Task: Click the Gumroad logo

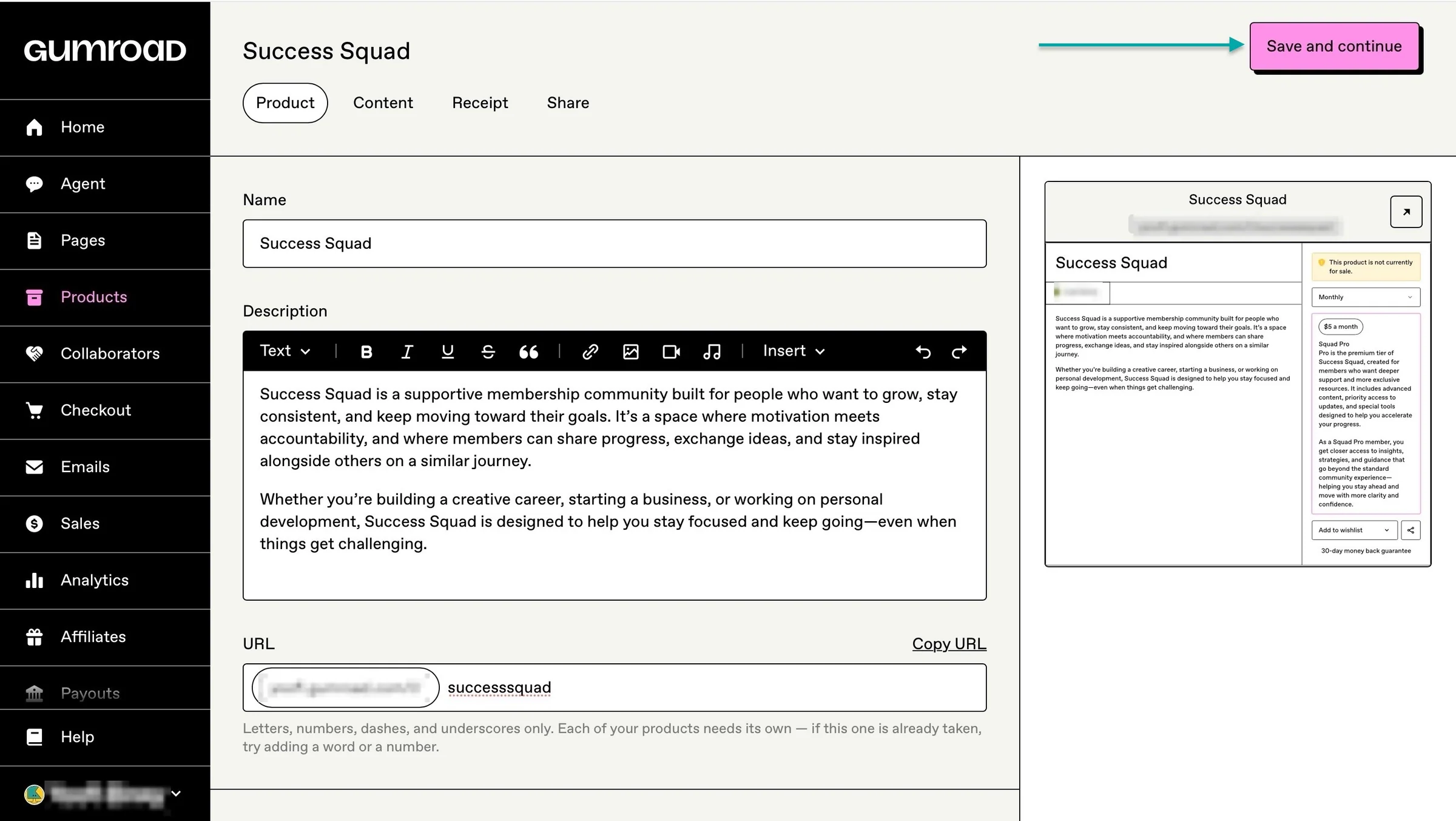Action: coord(105,50)
